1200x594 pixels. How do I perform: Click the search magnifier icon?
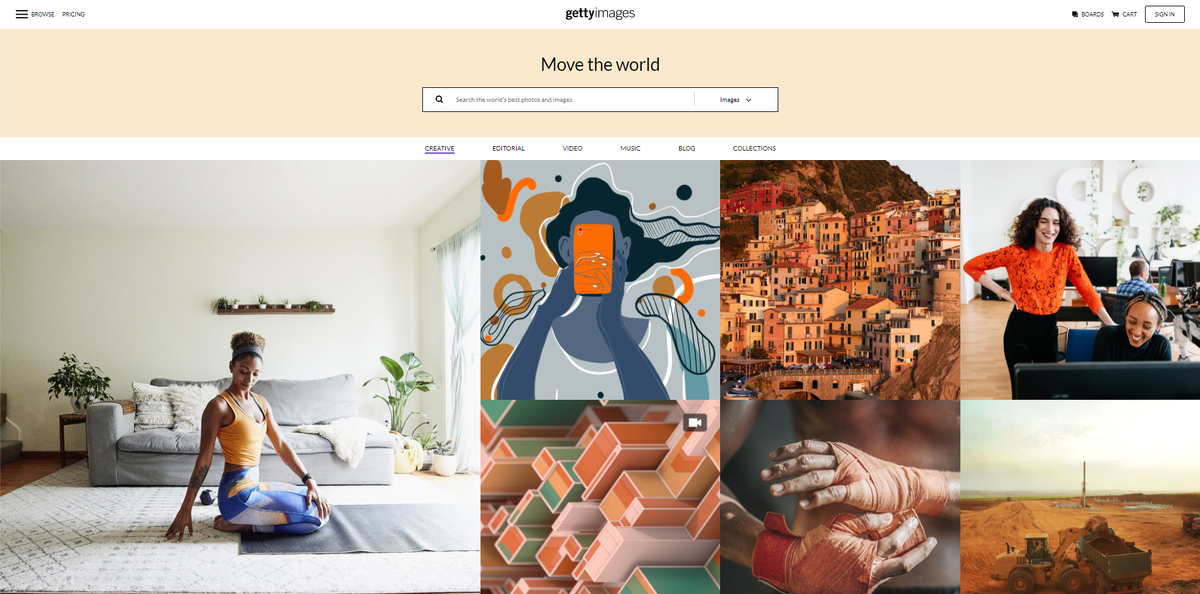[439, 100]
